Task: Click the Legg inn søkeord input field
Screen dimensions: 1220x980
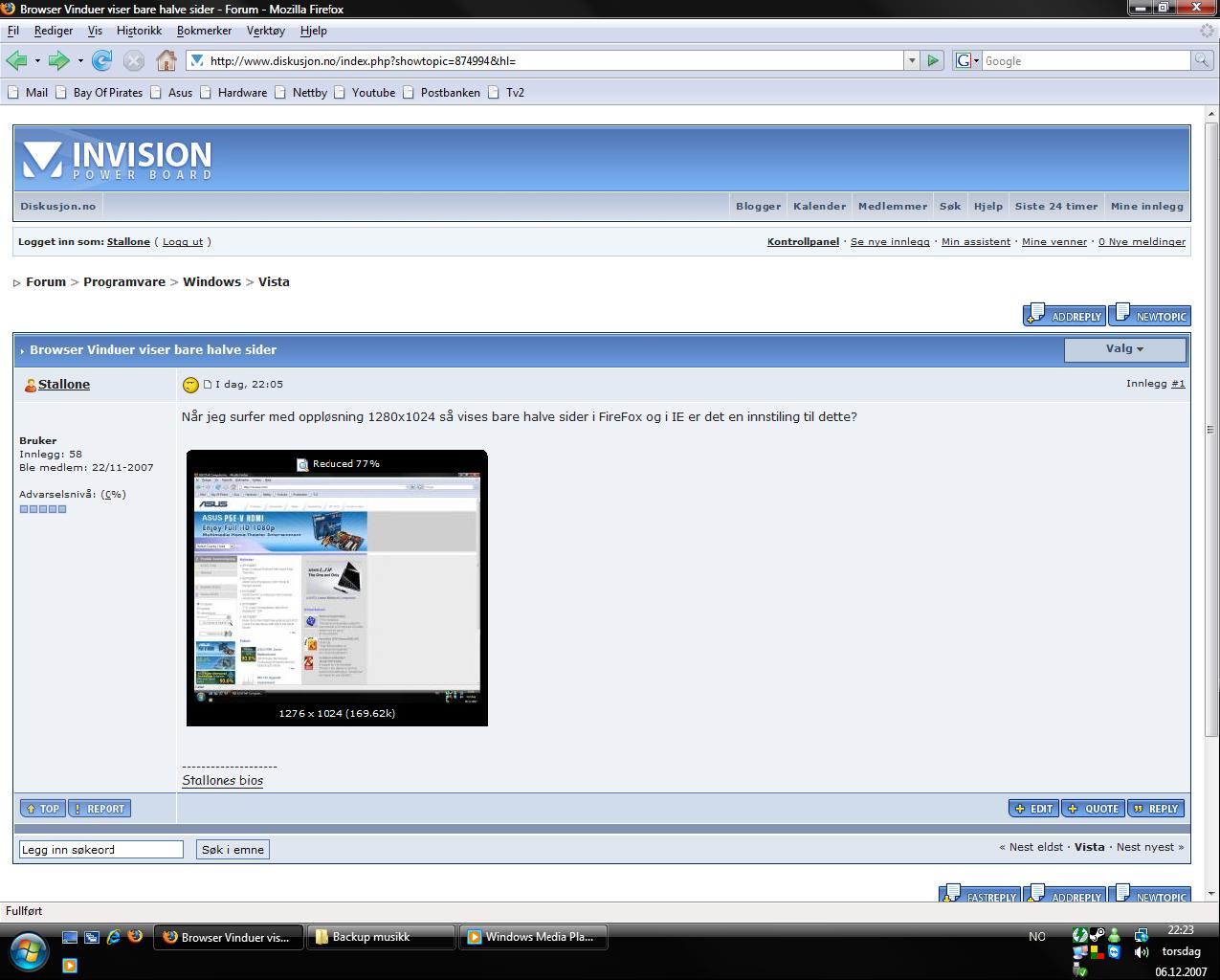Action: (x=101, y=850)
